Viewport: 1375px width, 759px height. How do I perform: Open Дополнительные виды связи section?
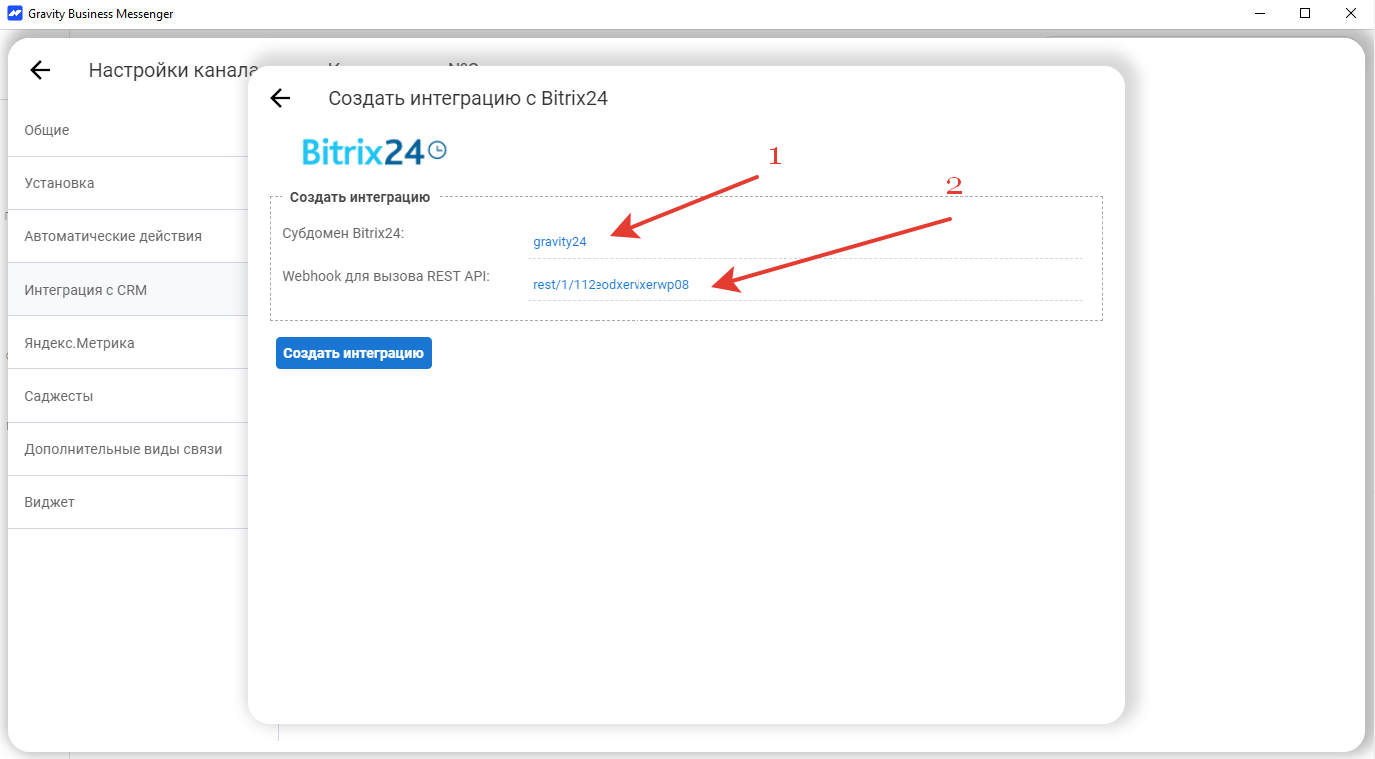(128, 449)
